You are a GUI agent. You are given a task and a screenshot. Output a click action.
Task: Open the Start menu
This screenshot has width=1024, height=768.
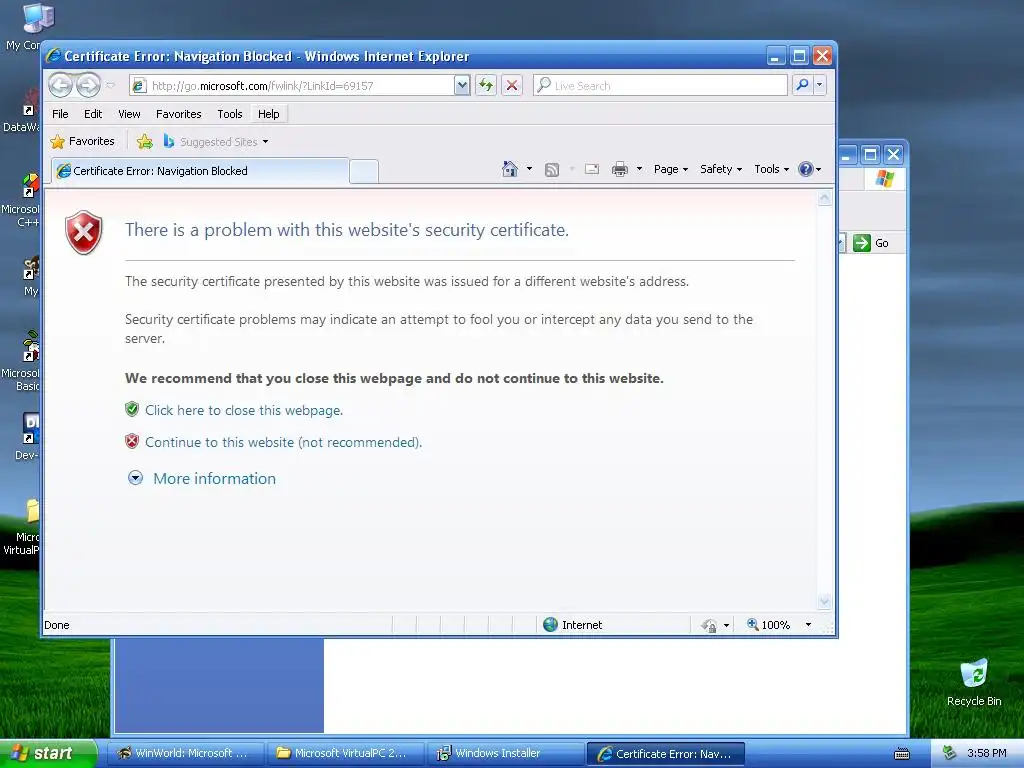[47, 754]
